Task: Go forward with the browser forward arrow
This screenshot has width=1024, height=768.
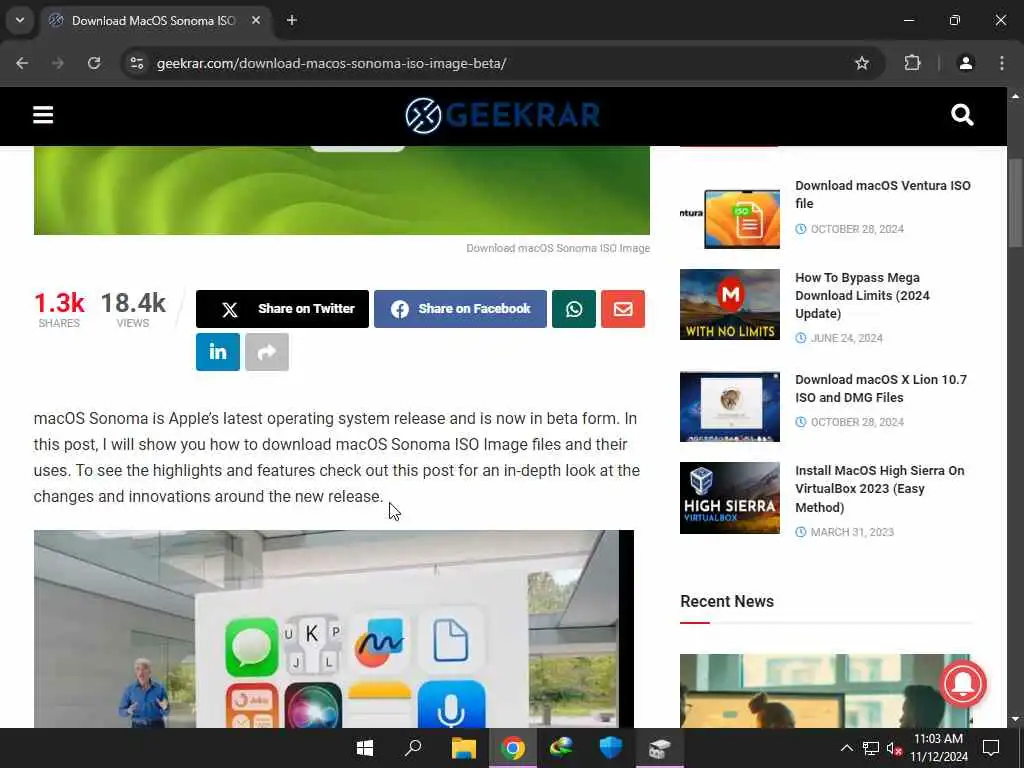Action: (x=58, y=63)
